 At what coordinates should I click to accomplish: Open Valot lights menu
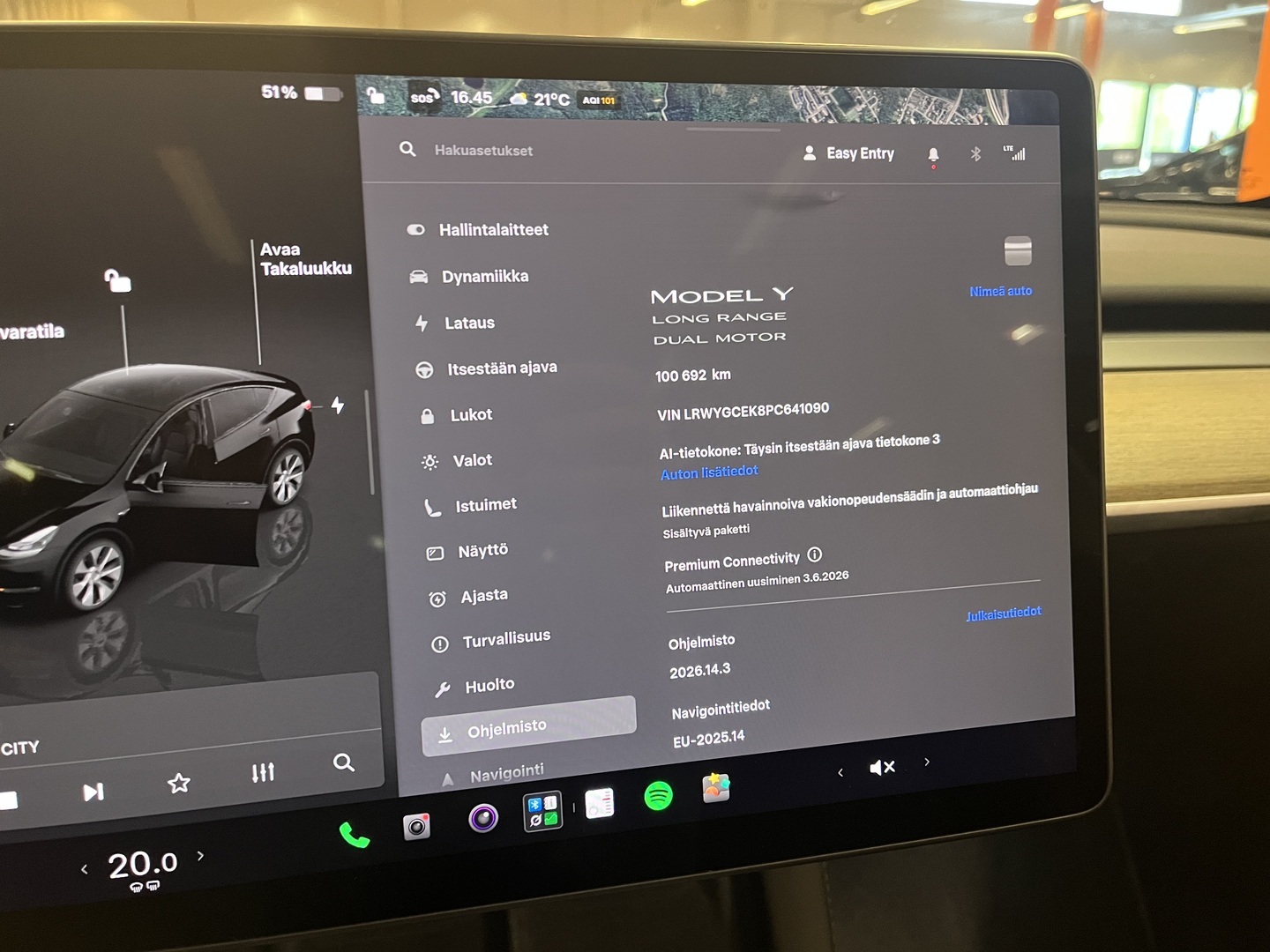(457, 461)
